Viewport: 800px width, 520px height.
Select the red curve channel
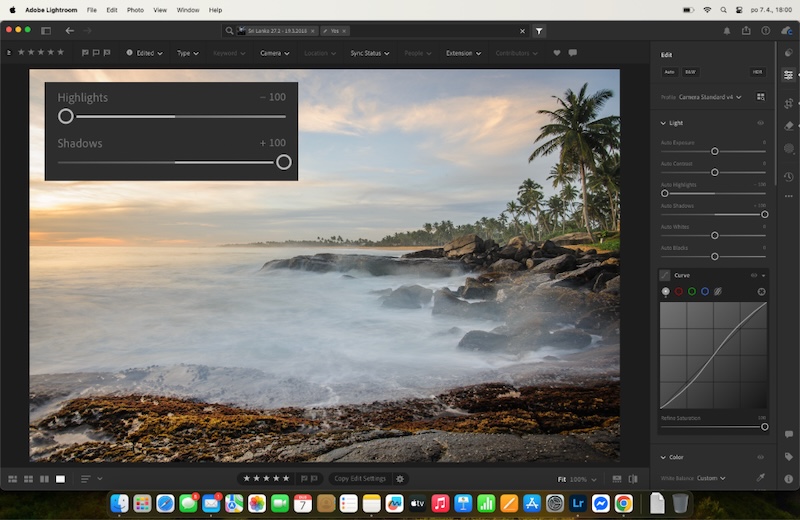click(679, 291)
